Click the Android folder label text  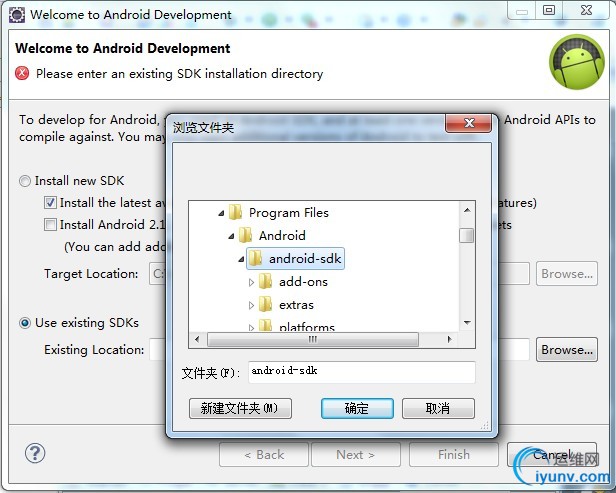point(282,236)
